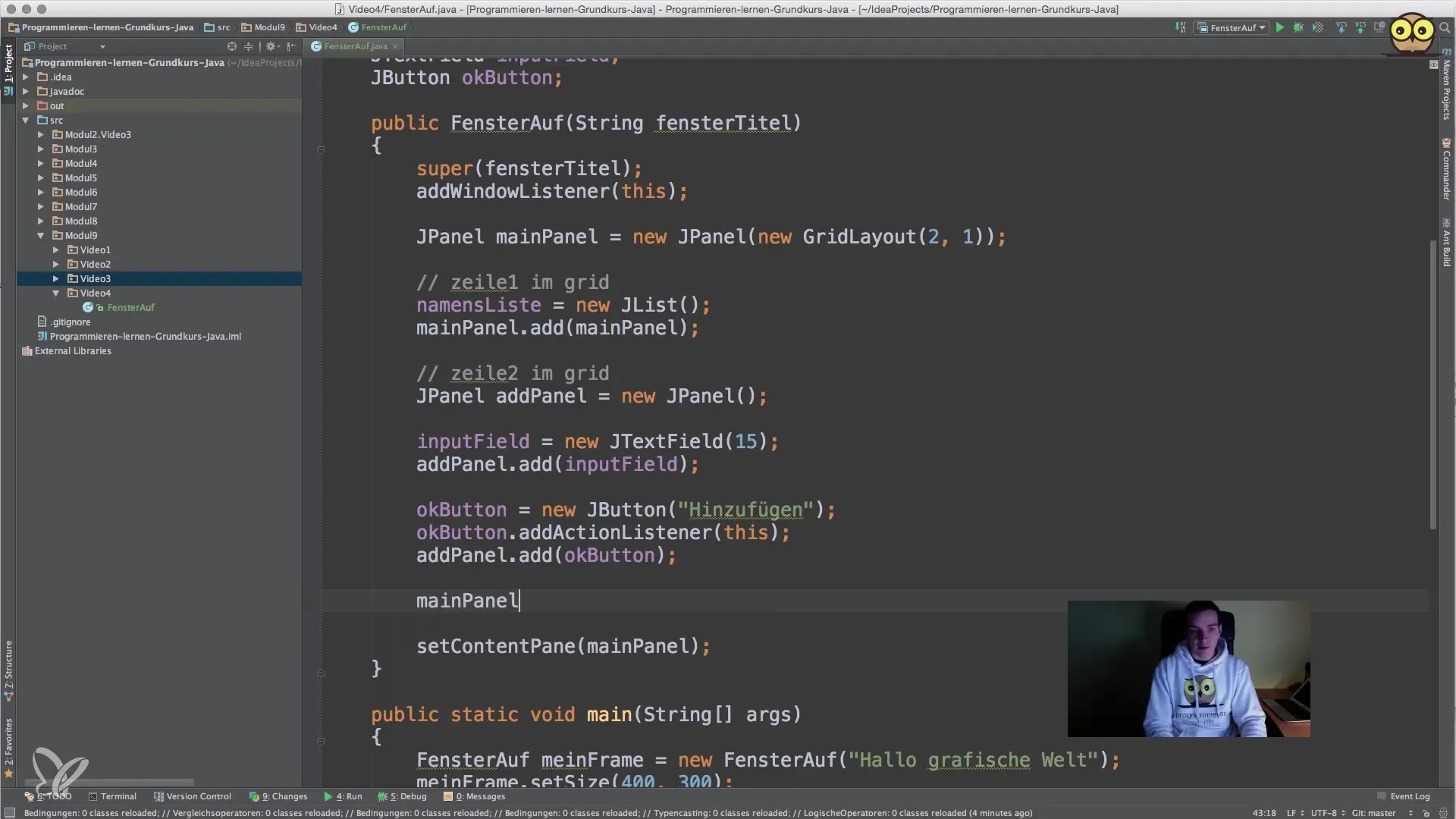Run with coverage icon in toolbar

coord(1318,27)
